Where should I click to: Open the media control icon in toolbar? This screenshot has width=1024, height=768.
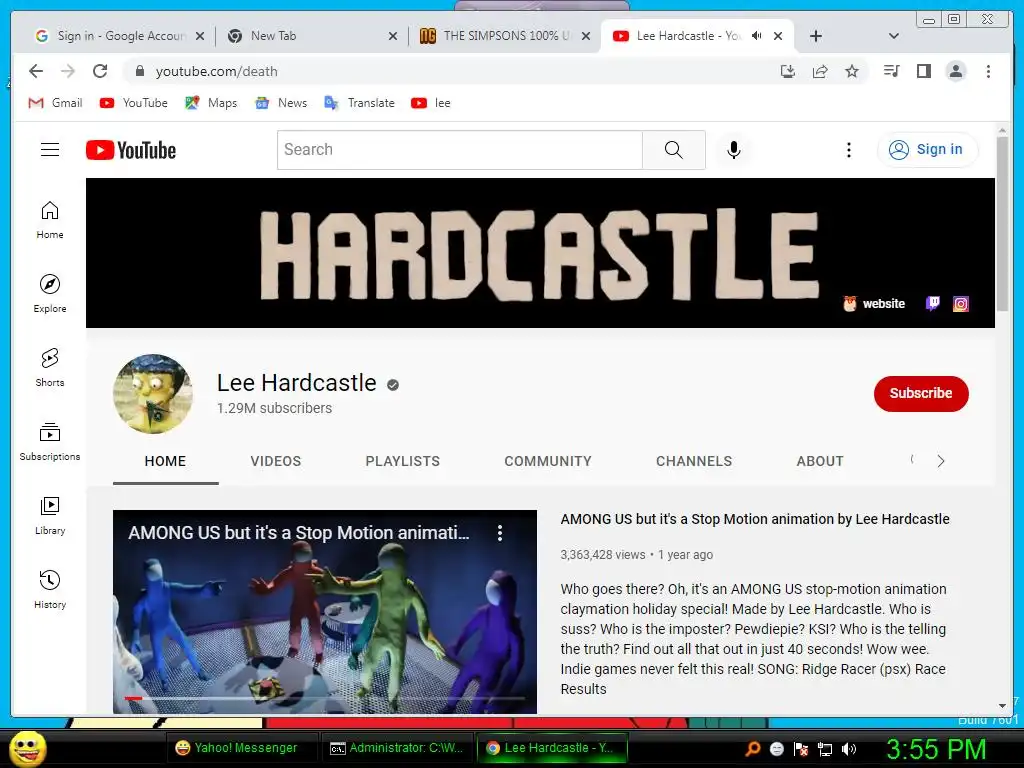pyautogui.click(x=891, y=71)
